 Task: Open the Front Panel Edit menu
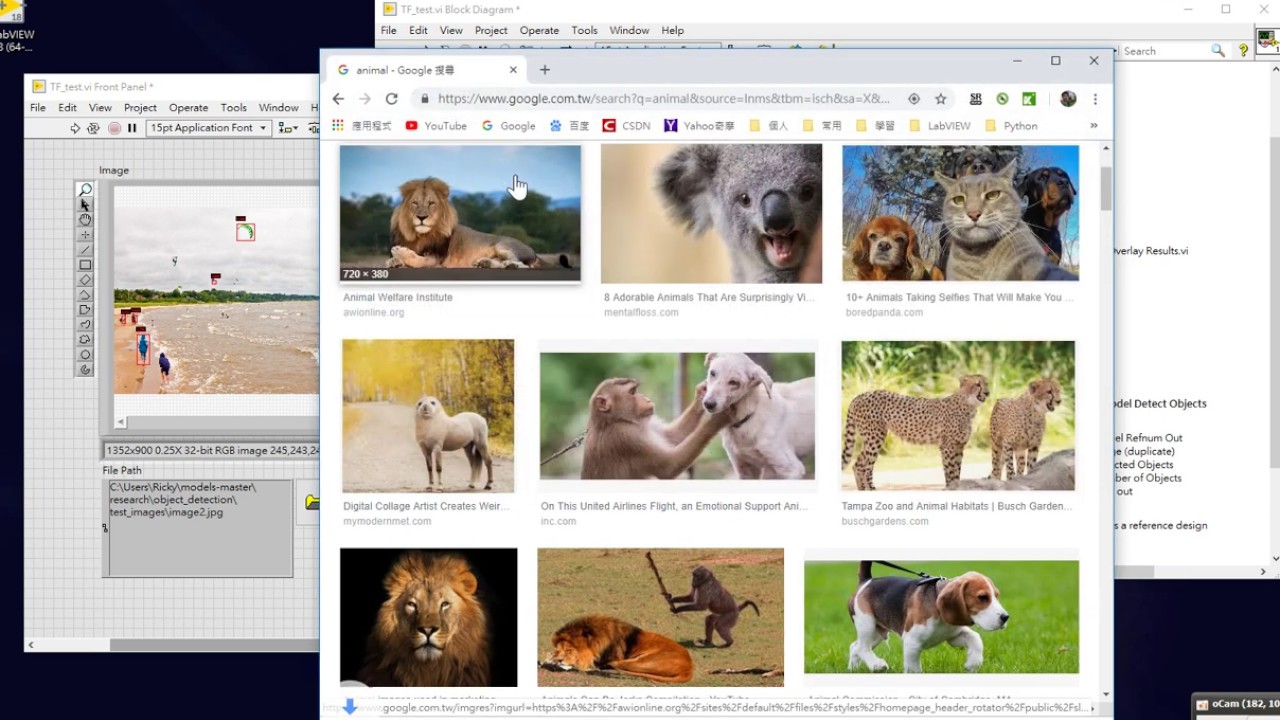pyautogui.click(x=67, y=107)
